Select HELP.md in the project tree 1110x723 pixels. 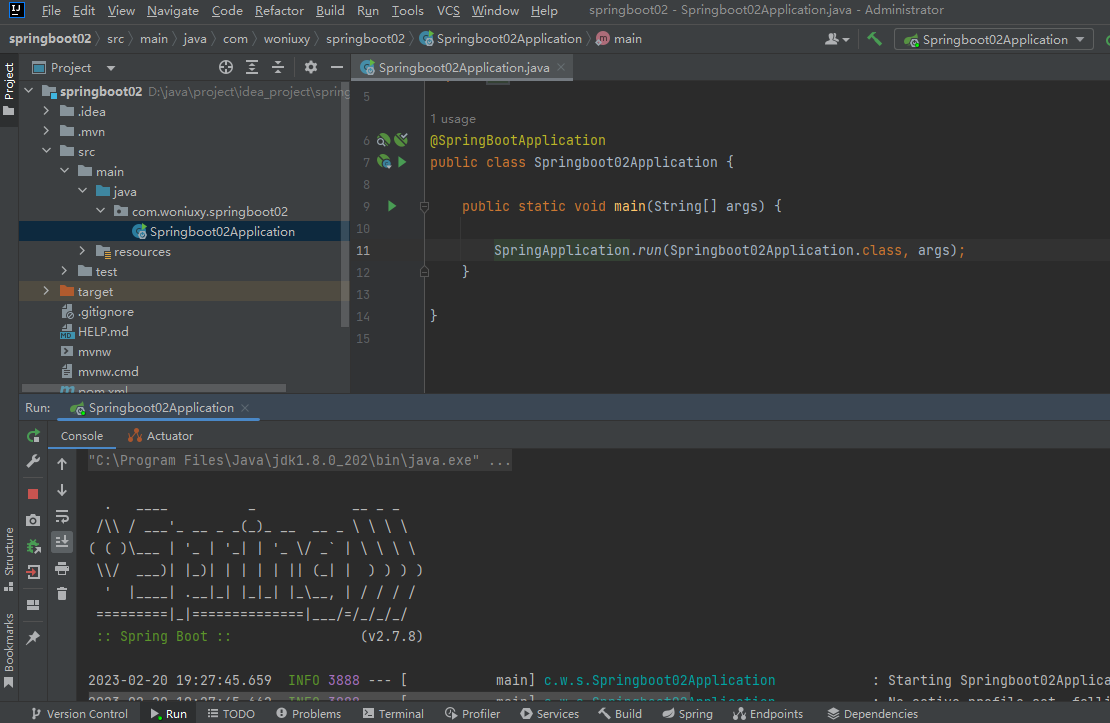click(x=103, y=331)
